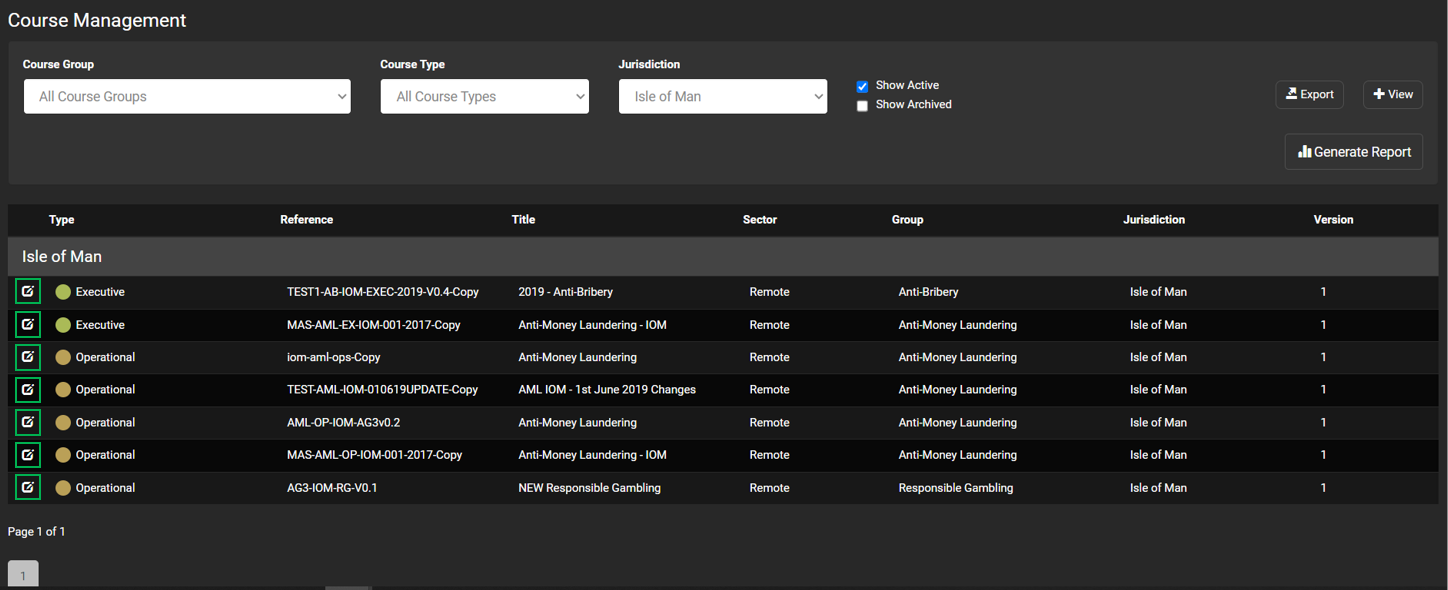Viewport: 1448px width, 590px height.
Task: Sort by the Reference column header
Action: 306,220
